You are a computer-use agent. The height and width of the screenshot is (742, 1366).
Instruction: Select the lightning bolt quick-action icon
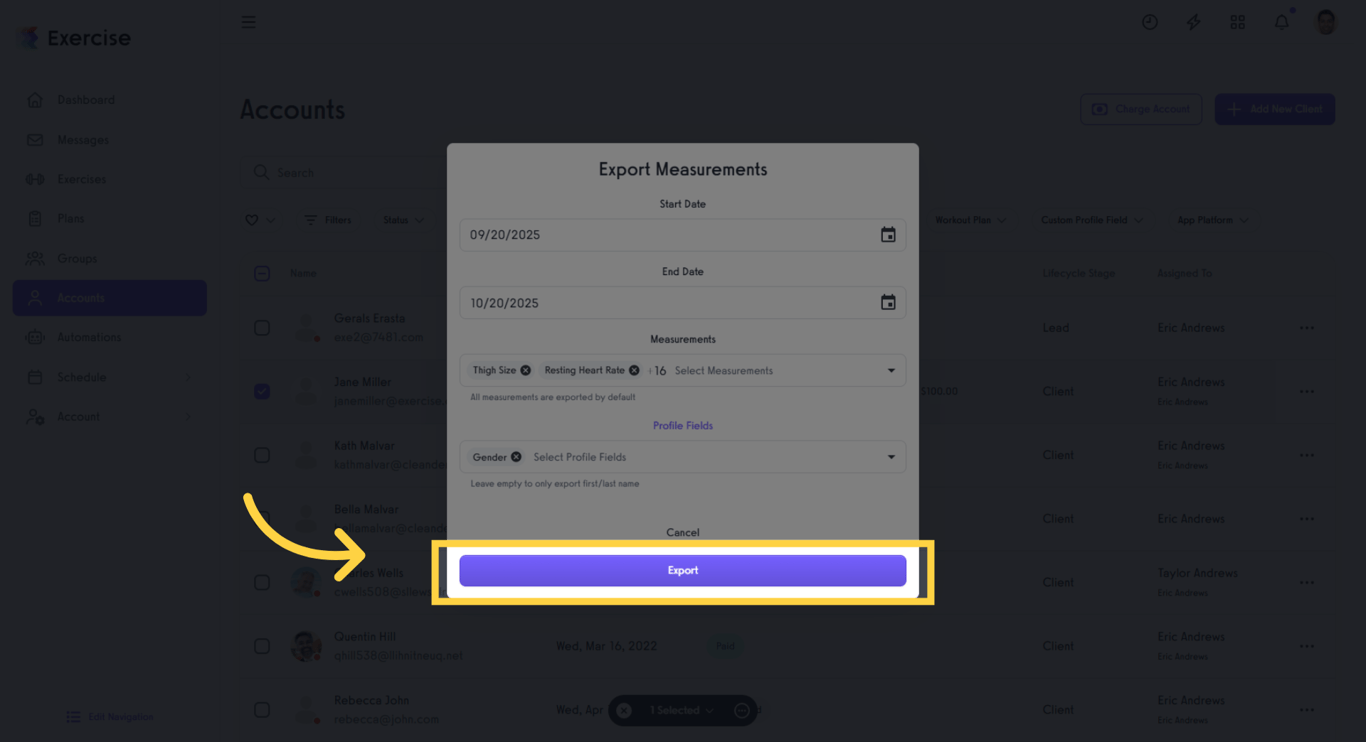[1193, 21]
